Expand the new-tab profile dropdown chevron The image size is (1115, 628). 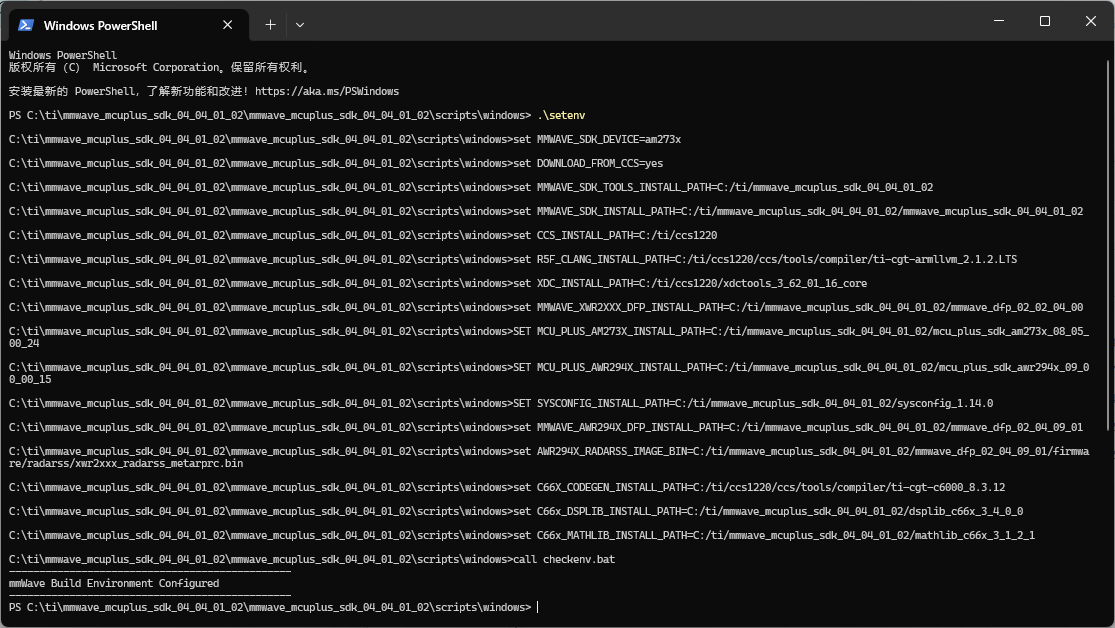point(300,24)
